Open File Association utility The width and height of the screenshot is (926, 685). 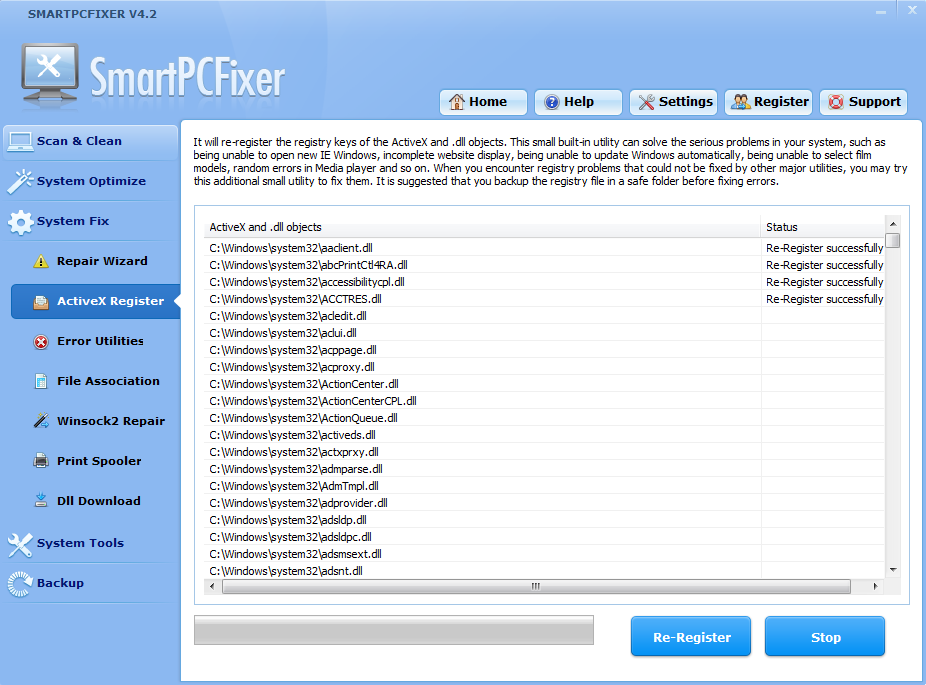click(x=96, y=381)
